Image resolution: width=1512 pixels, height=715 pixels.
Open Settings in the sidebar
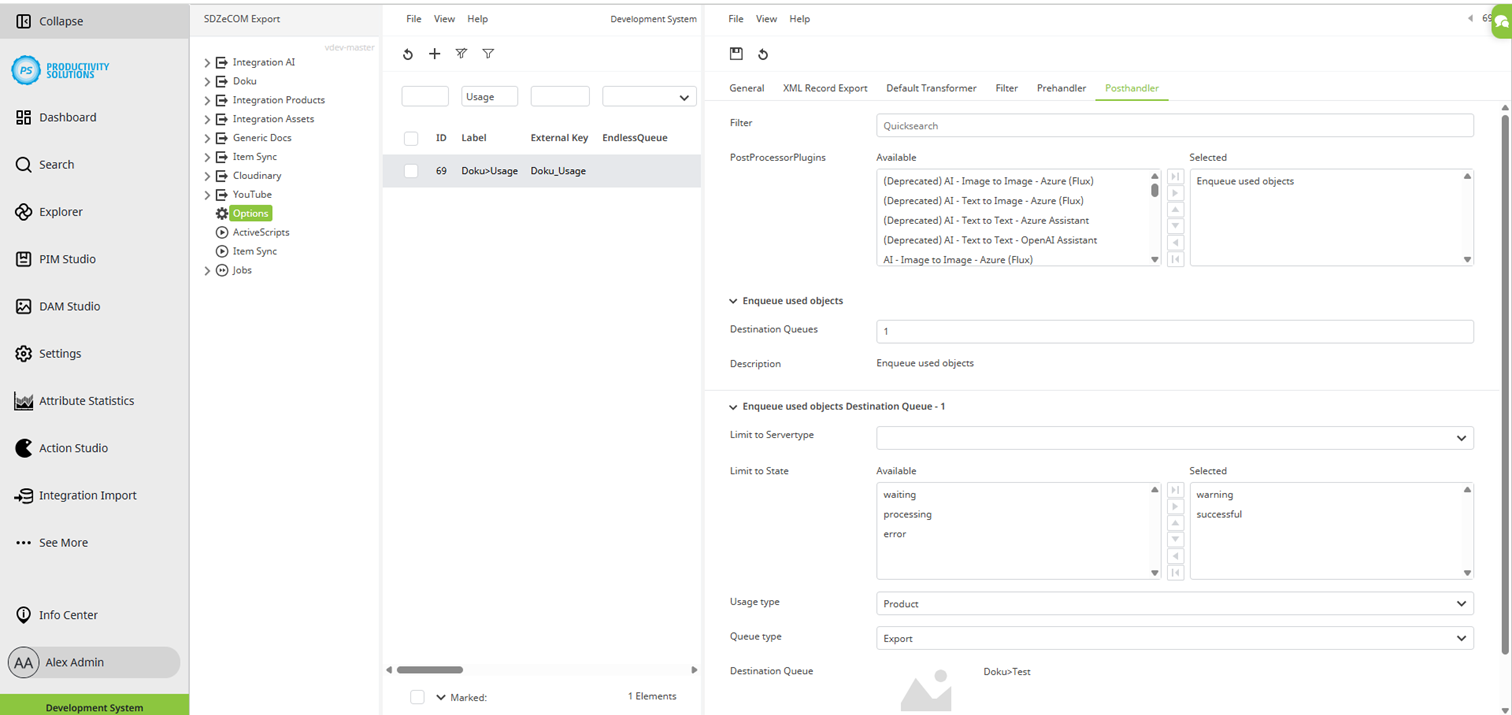point(48,353)
